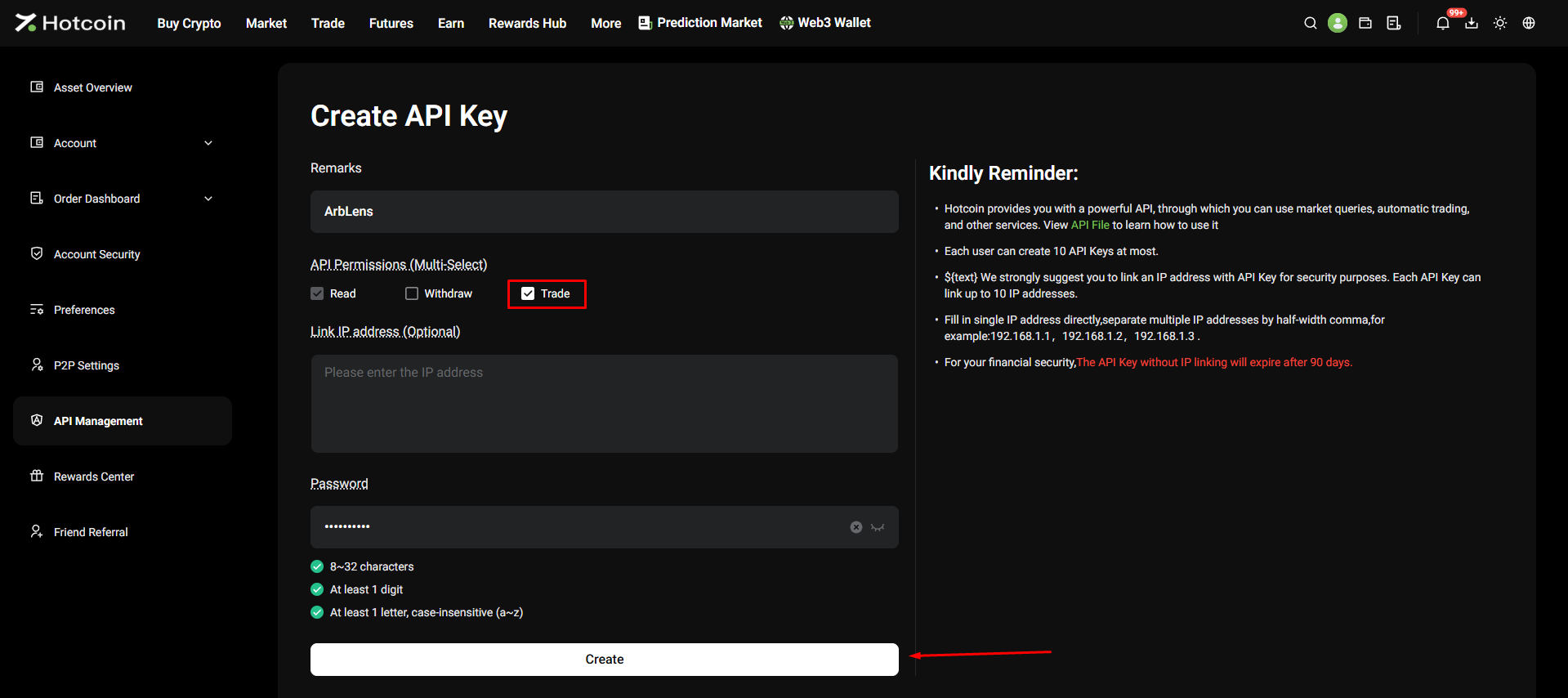Click the Friend Referral person icon
This screenshot has width=1568, height=698.
pos(37,531)
